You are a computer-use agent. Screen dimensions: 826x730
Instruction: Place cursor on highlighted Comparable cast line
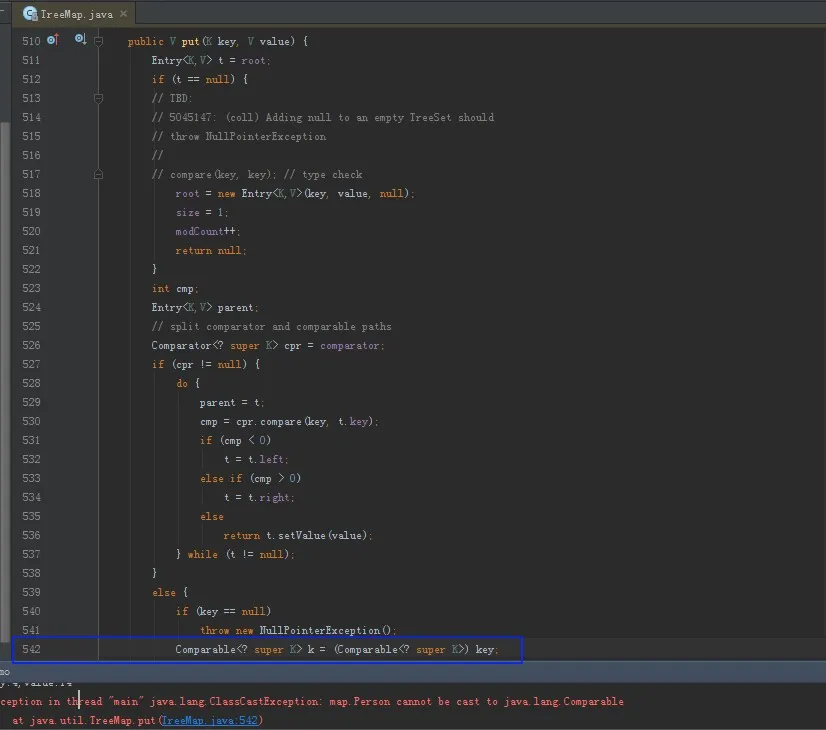tap(336, 650)
